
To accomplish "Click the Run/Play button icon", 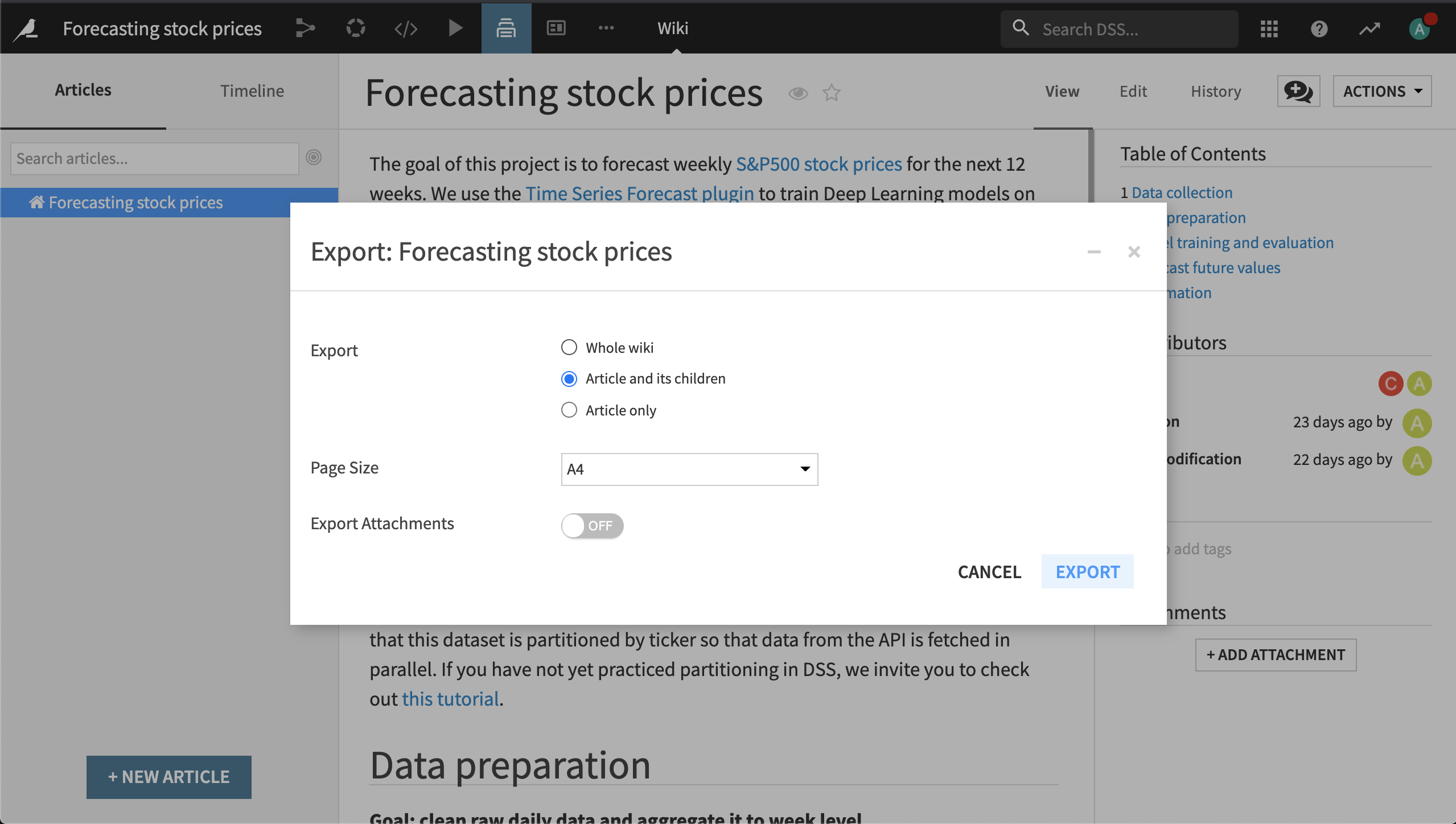I will pyautogui.click(x=454, y=27).
